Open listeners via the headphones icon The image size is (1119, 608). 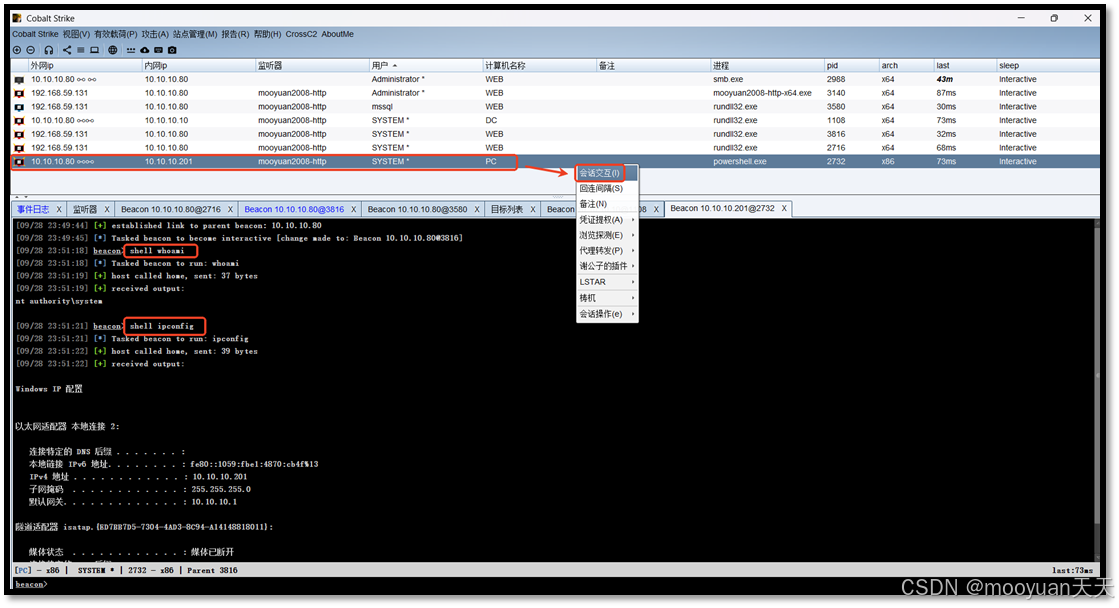pyautogui.click(x=49, y=50)
